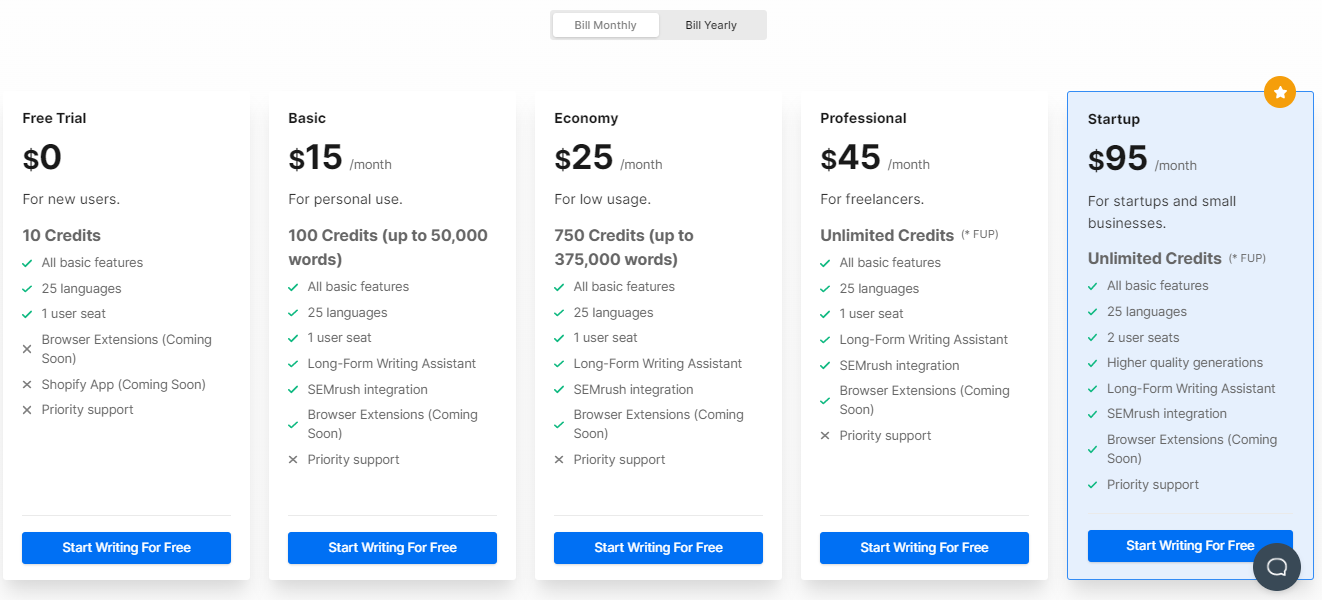The width and height of the screenshot is (1322, 600).
Task: Click the X beside Professional's Priority support
Action: tap(823, 435)
